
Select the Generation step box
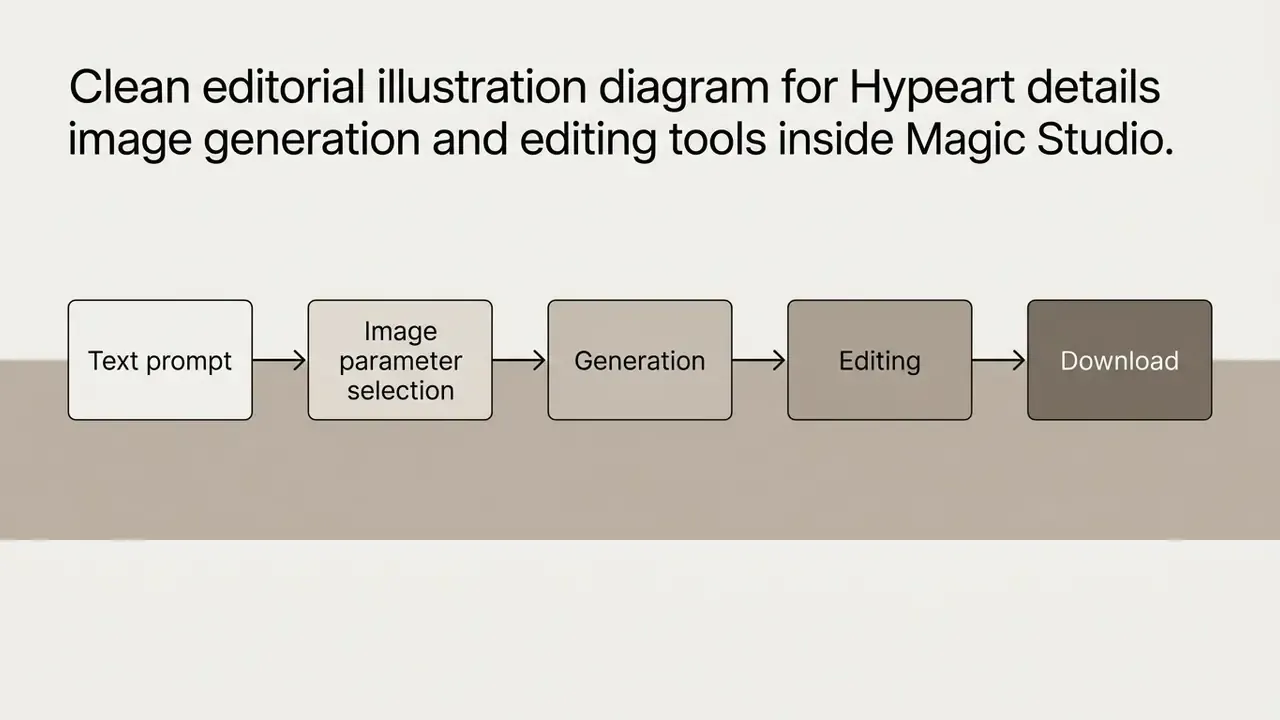(x=640, y=360)
